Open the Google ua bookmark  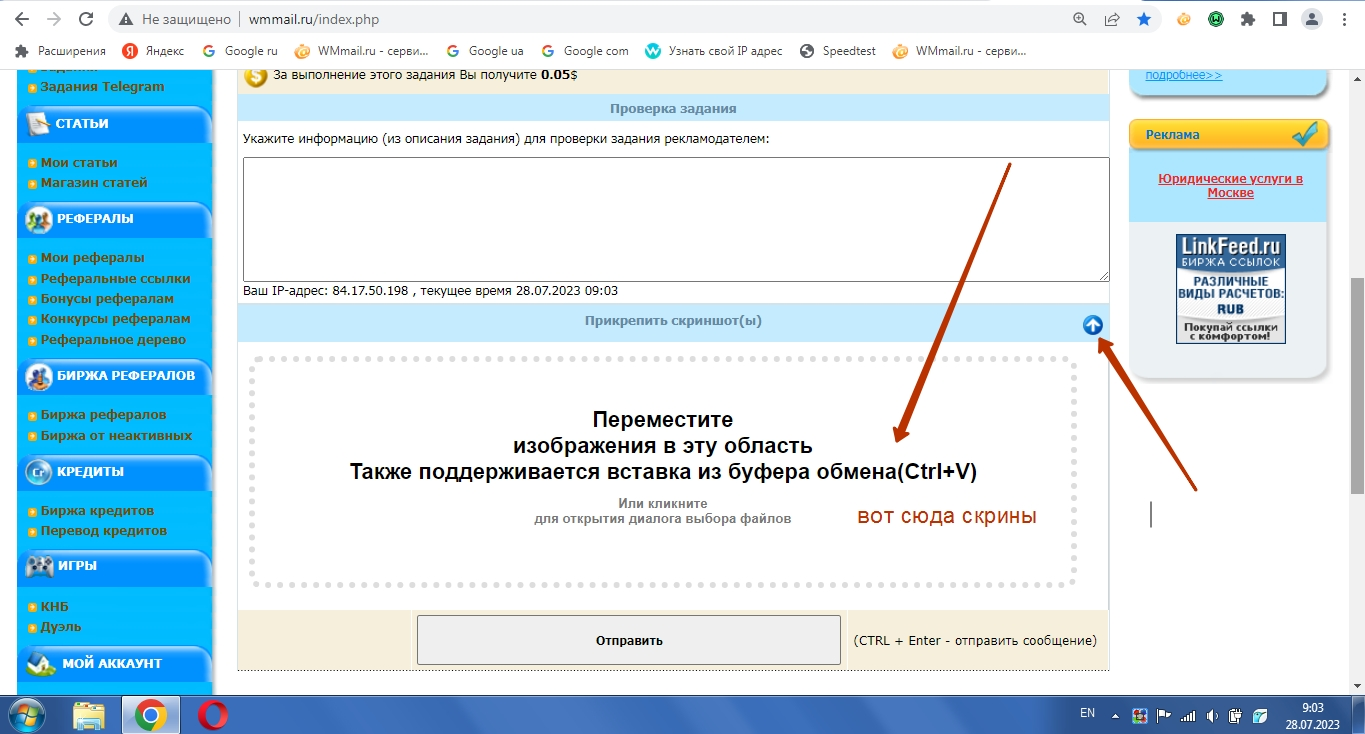tap(484, 51)
